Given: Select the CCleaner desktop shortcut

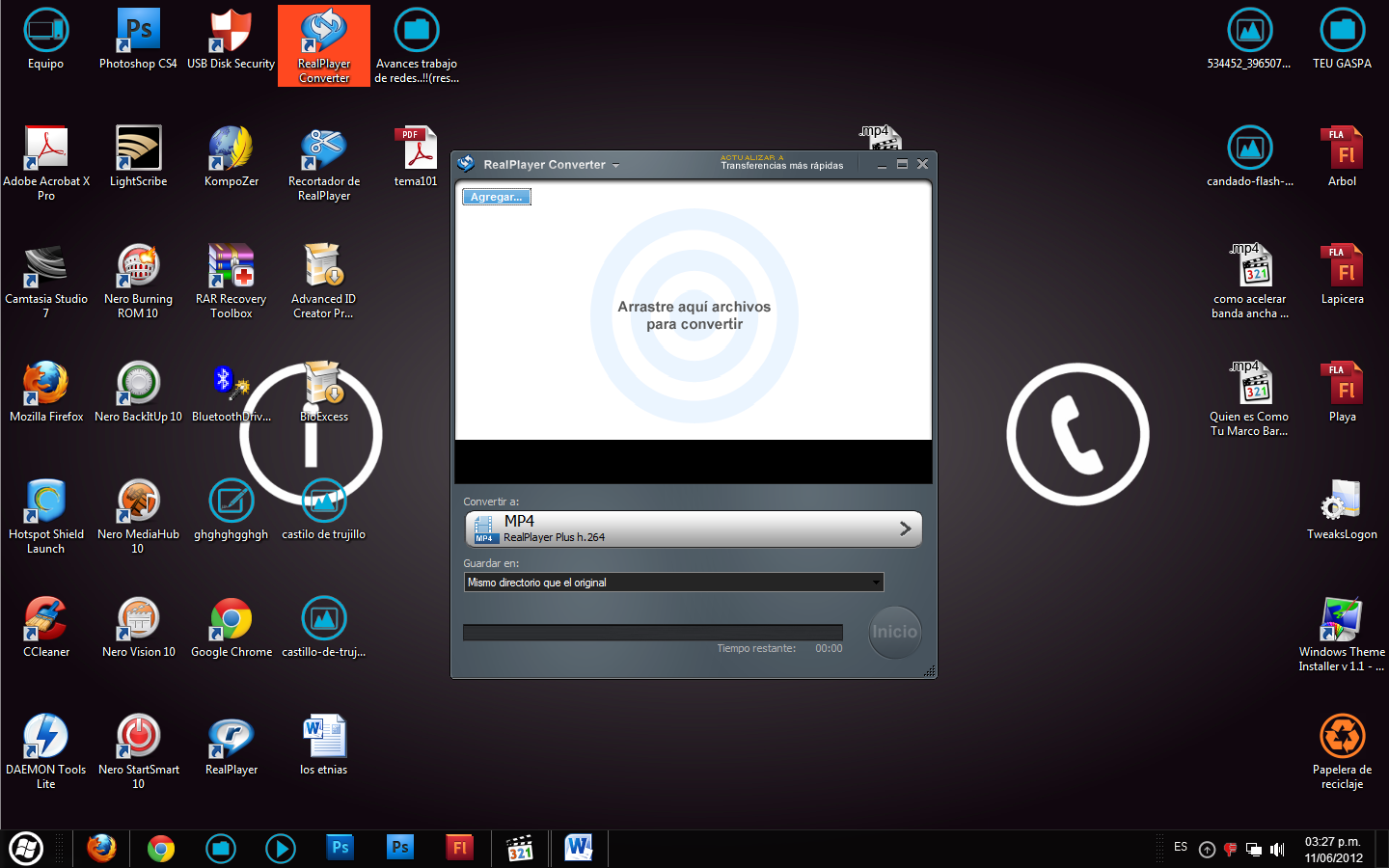Looking at the screenshot, I should [x=46, y=628].
